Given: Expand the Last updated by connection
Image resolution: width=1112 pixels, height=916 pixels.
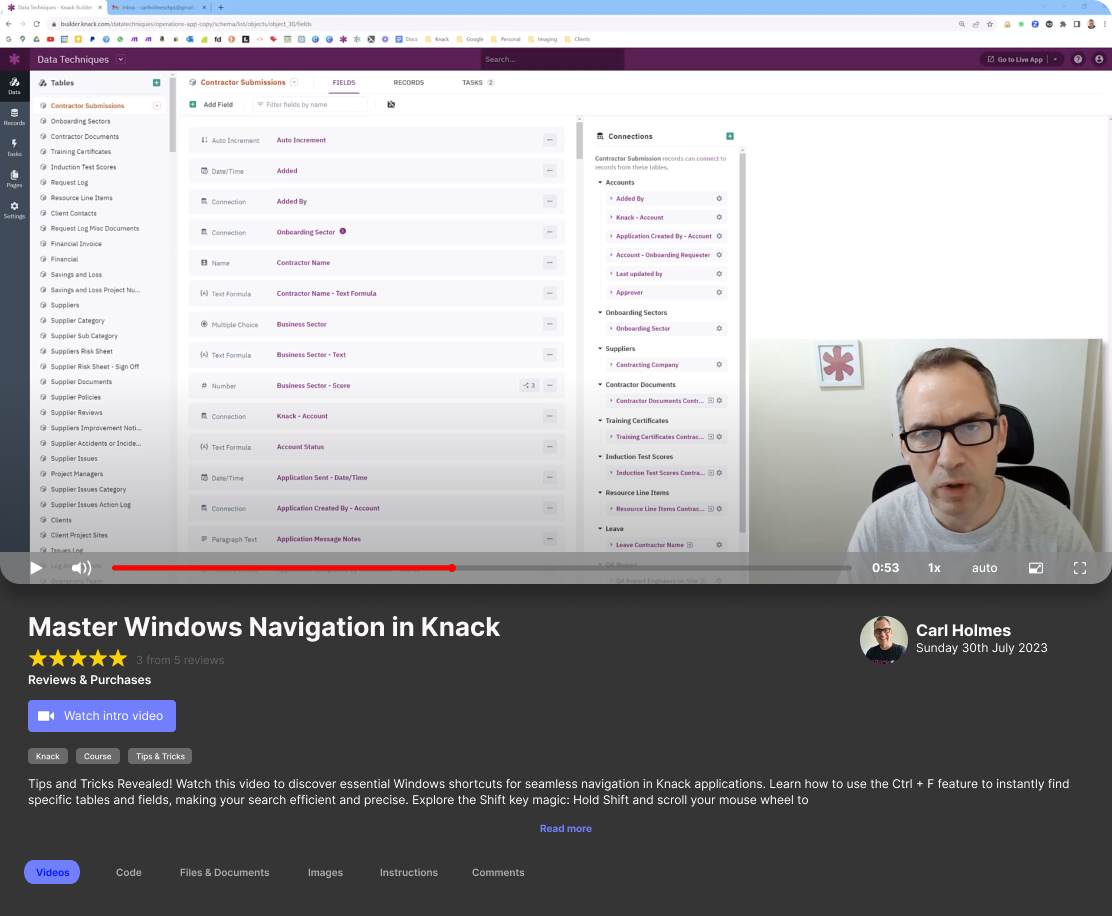Looking at the screenshot, I should tap(611, 274).
